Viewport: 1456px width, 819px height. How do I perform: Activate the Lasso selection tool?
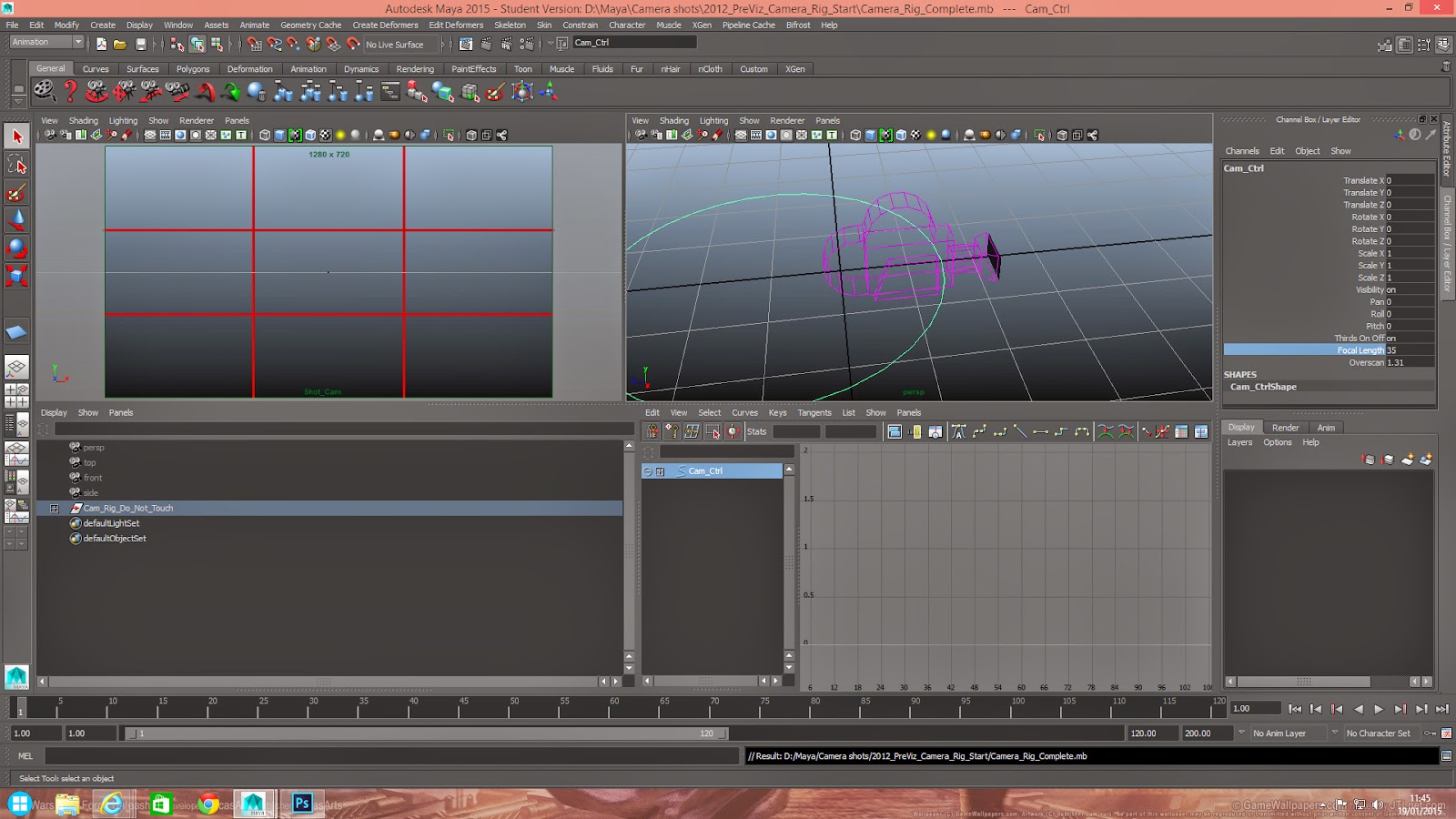16,164
